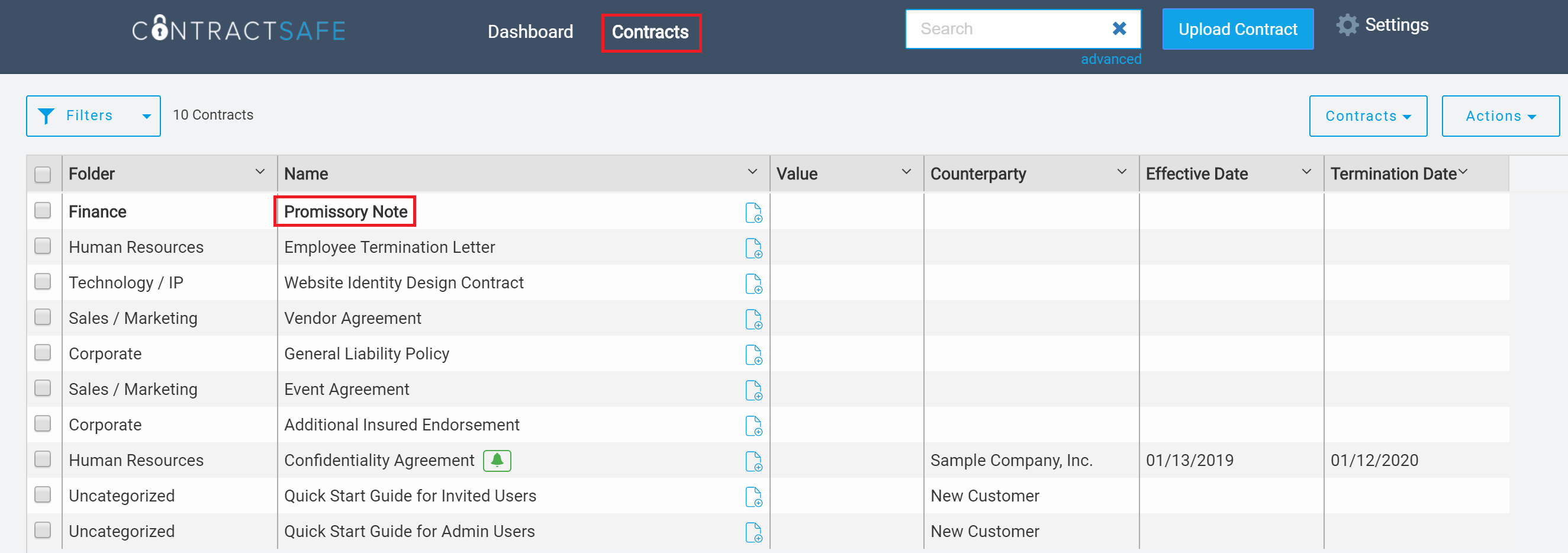Click the document icon for Promissory Note
Screen dimensions: 1568x553
click(754, 213)
